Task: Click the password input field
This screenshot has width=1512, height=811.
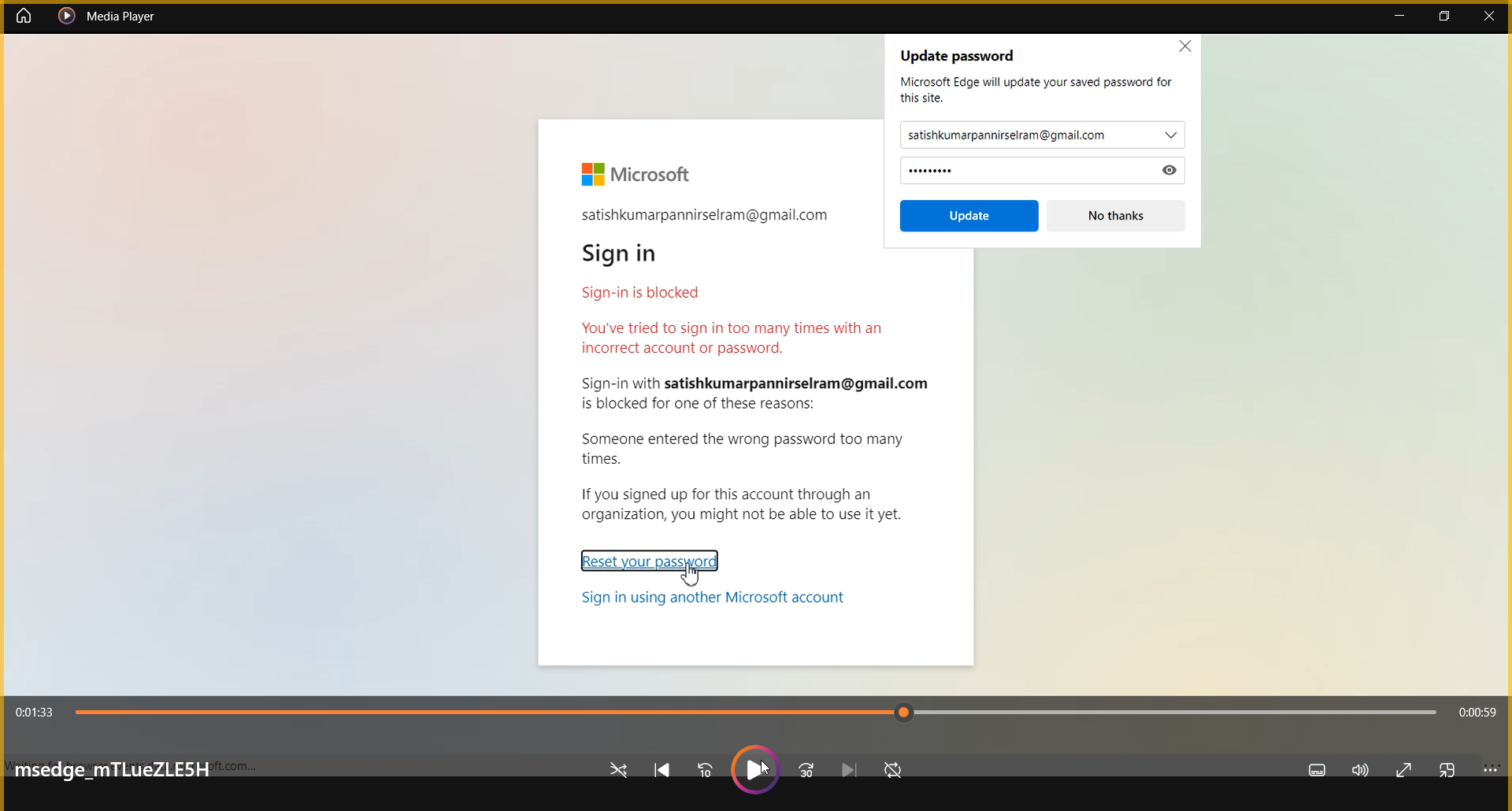Action: point(1042,170)
